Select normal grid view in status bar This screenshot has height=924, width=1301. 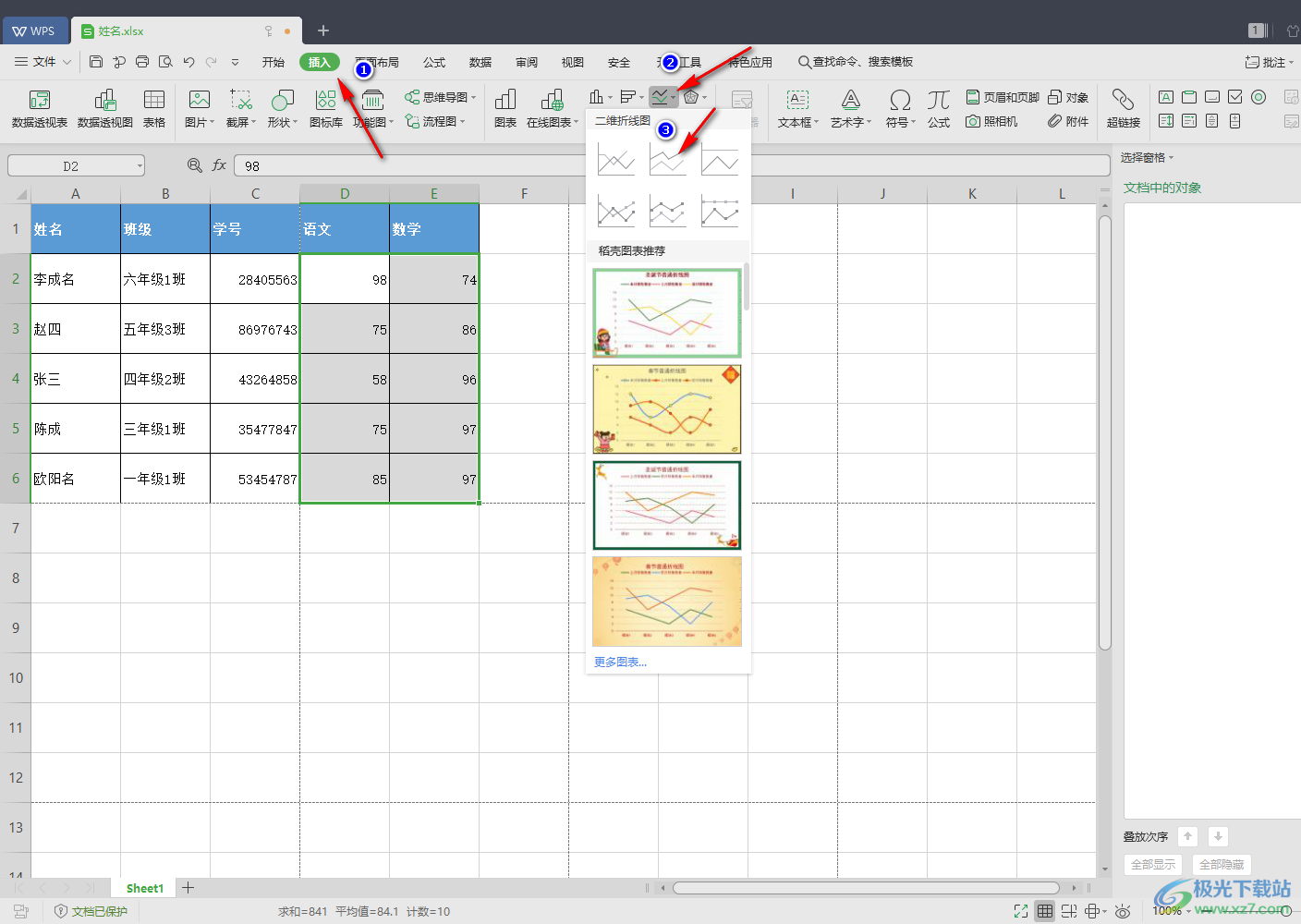click(1045, 911)
